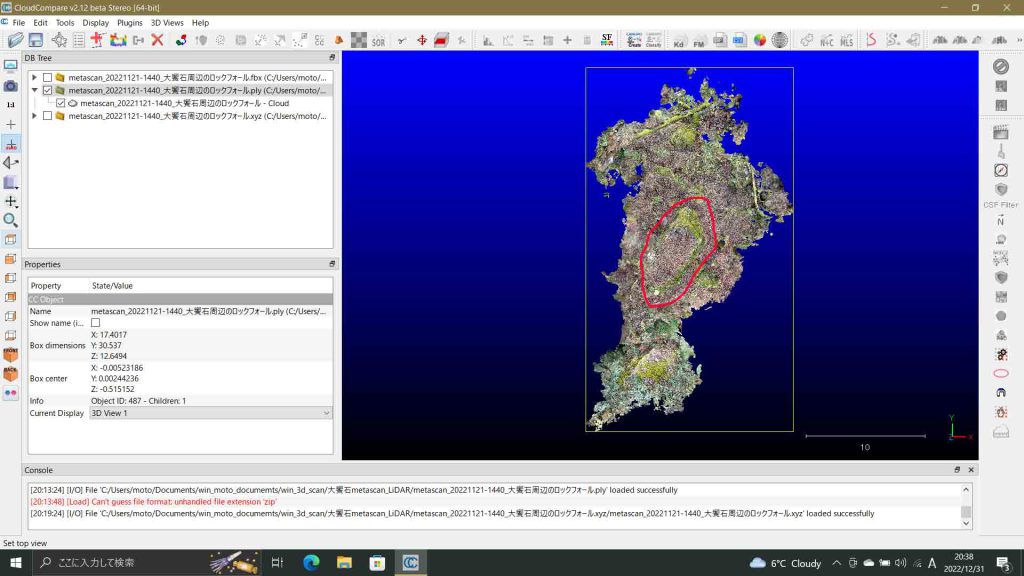
Task: Click the Save floppy disk icon
Action: 36,40
